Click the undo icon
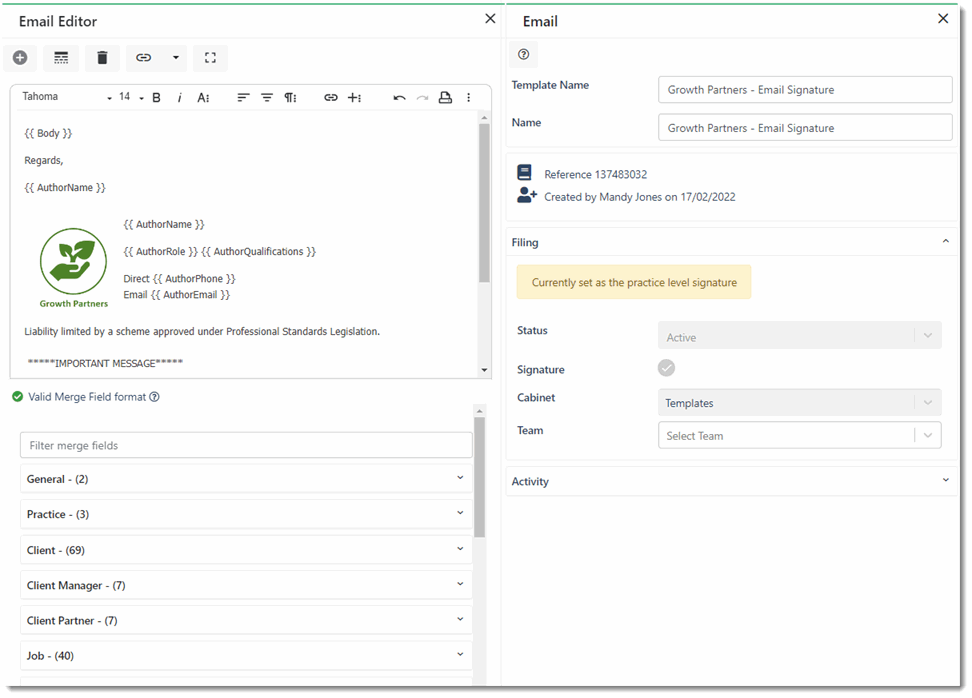Viewport: 972px width, 698px height. coord(400,97)
